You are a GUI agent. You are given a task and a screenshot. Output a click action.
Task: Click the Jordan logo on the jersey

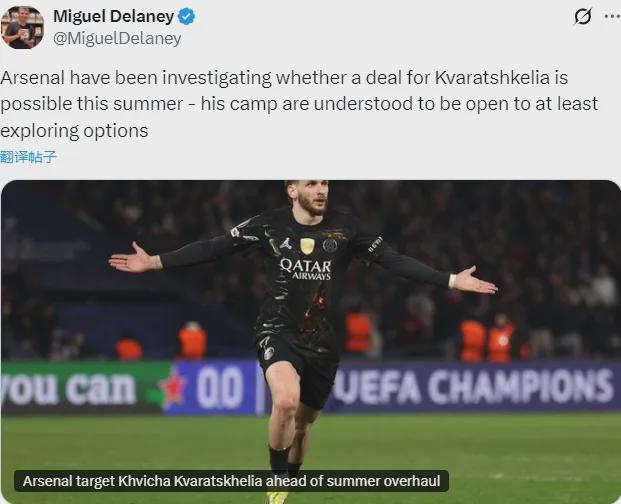[x=286, y=243]
